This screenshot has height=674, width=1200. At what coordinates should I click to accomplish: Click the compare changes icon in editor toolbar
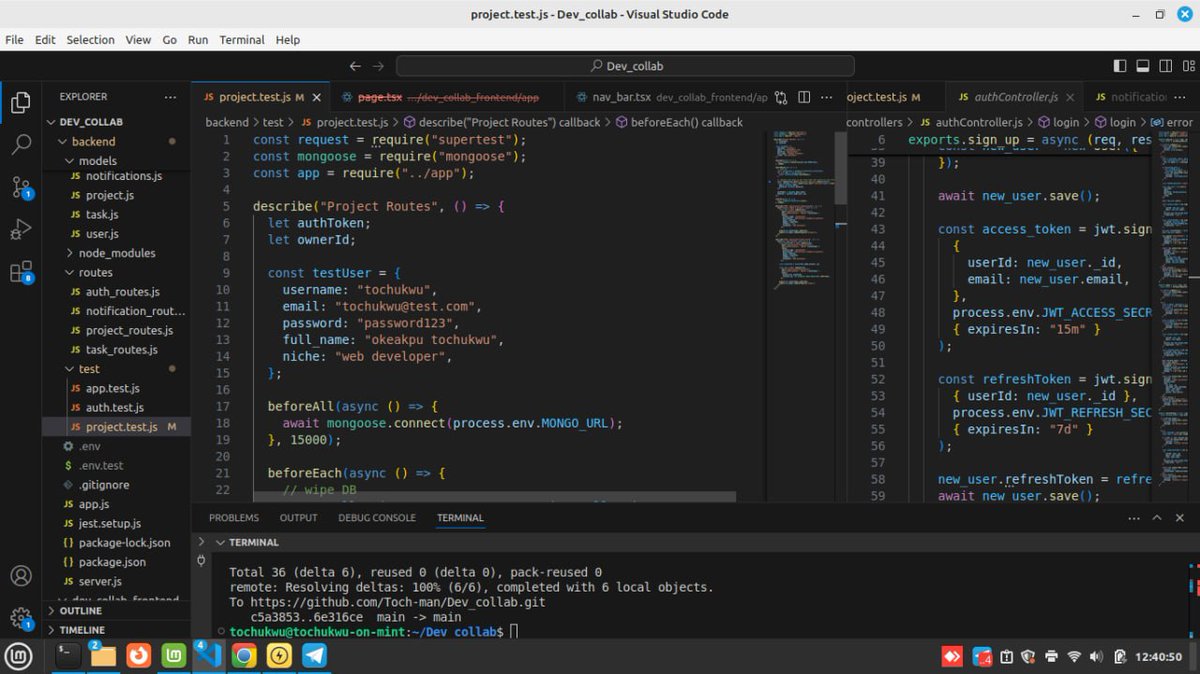coord(780,98)
